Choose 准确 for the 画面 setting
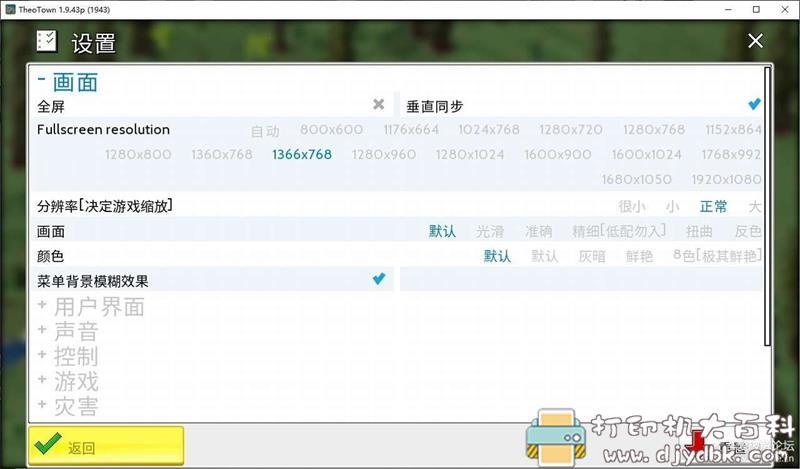Viewport: 800px width, 469px height. (538, 231)
